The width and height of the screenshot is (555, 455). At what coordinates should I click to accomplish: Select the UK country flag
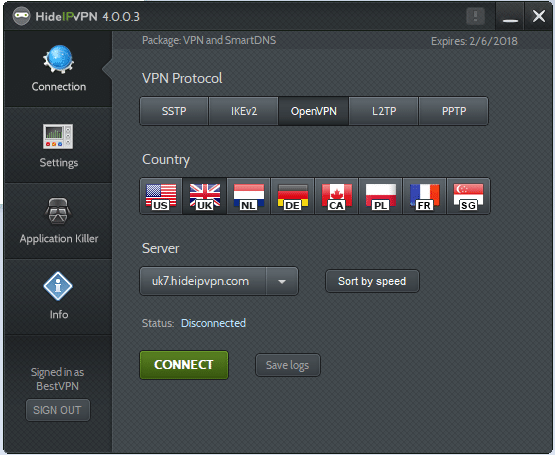[x=205, y=196]
